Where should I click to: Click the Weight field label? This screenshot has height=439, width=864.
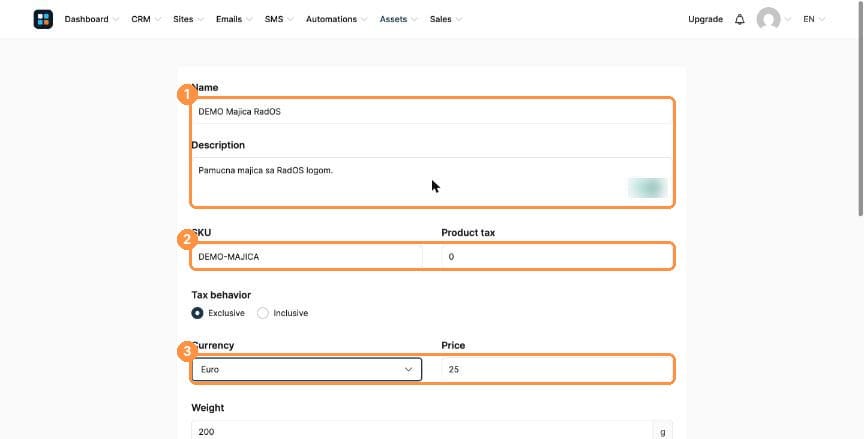pyautogui.click(x=208, y=408)
